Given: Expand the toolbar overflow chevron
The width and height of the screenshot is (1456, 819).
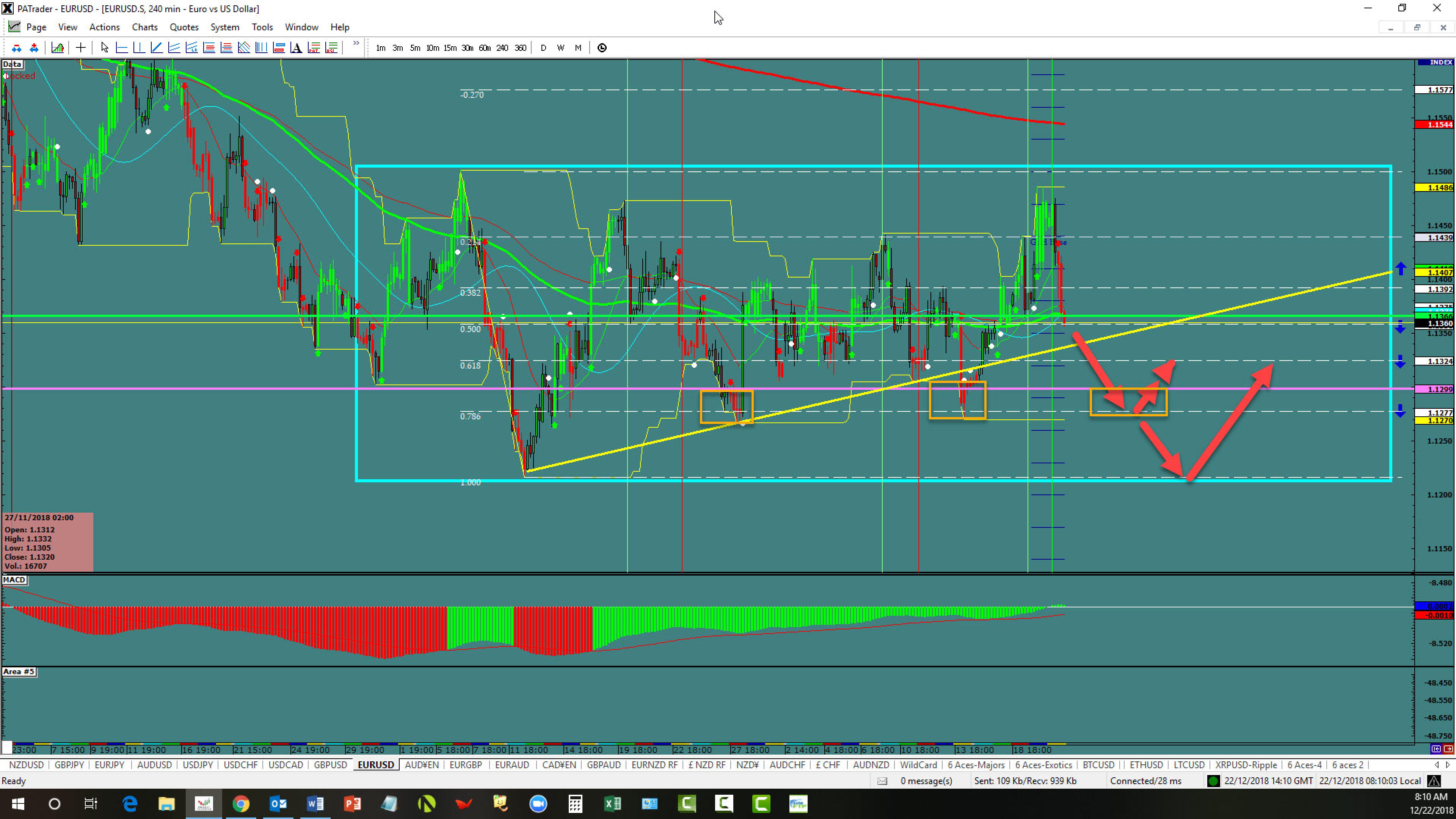Looking at the screenshot, I should [356, 44].
